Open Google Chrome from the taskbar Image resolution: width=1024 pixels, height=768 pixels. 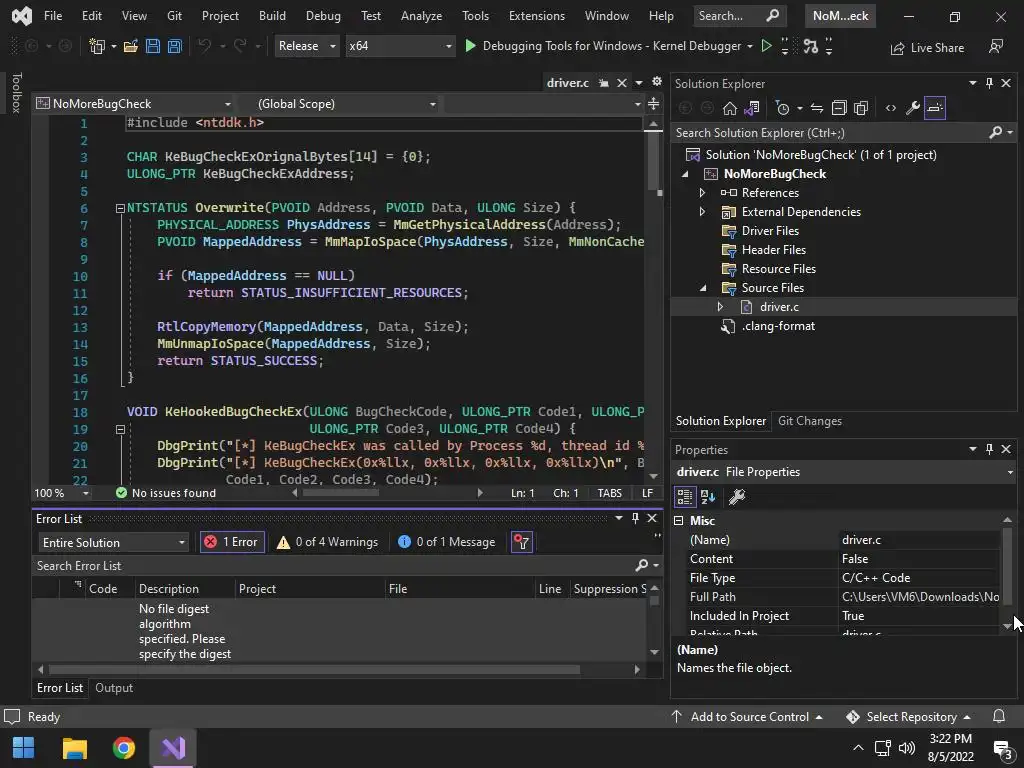123,748
